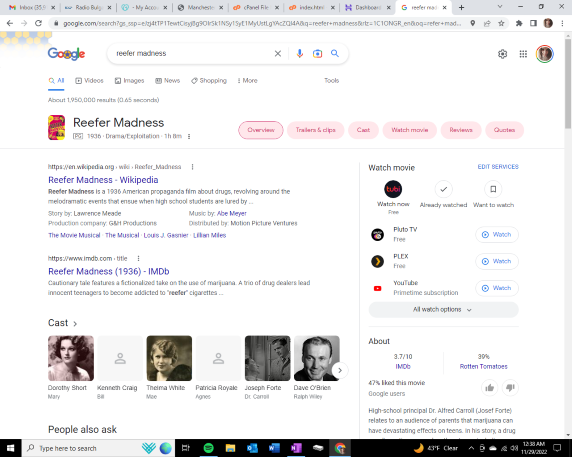572x457 pixels.
Task: Click the page vertical scrollbar
Action: click(x=568, y=84)
